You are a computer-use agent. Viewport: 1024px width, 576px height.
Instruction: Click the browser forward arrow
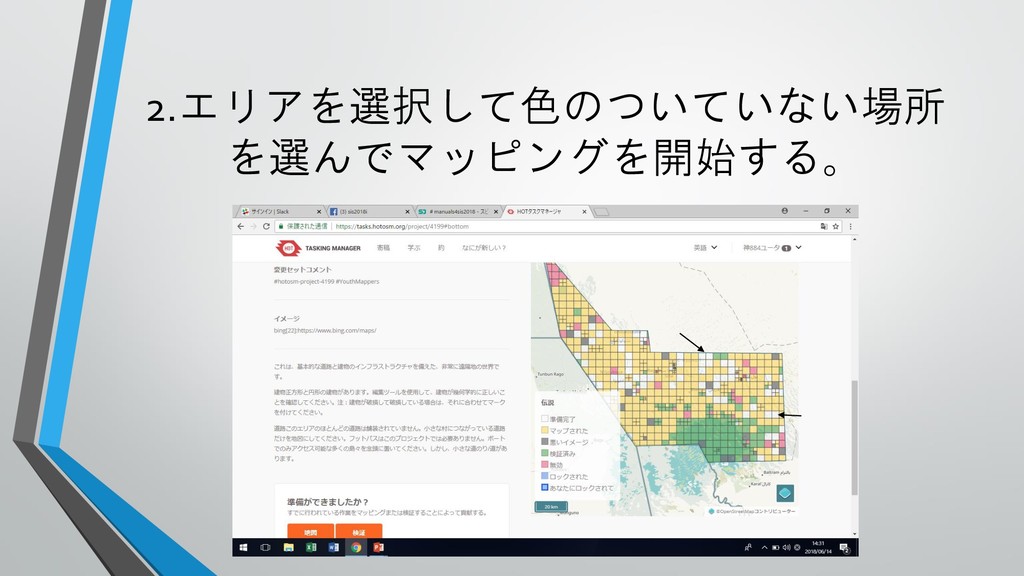(x=253, y=227)
